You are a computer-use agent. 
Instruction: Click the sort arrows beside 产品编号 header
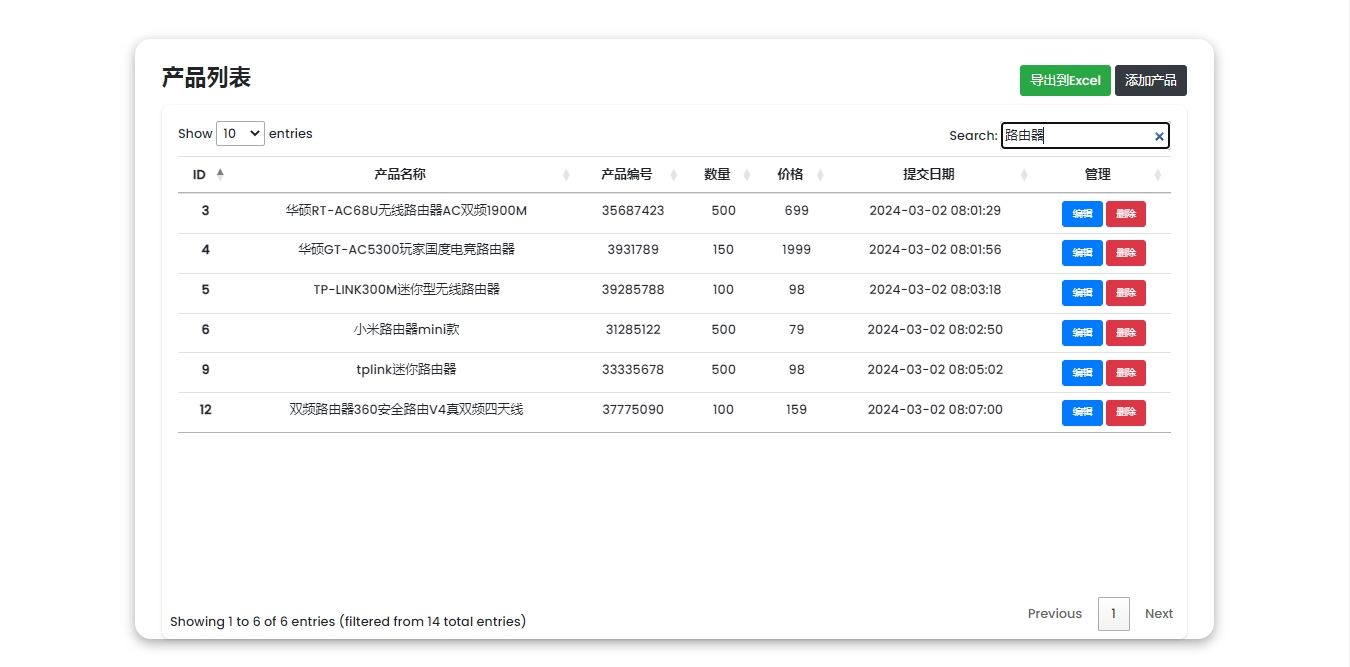tap(673, 175)
